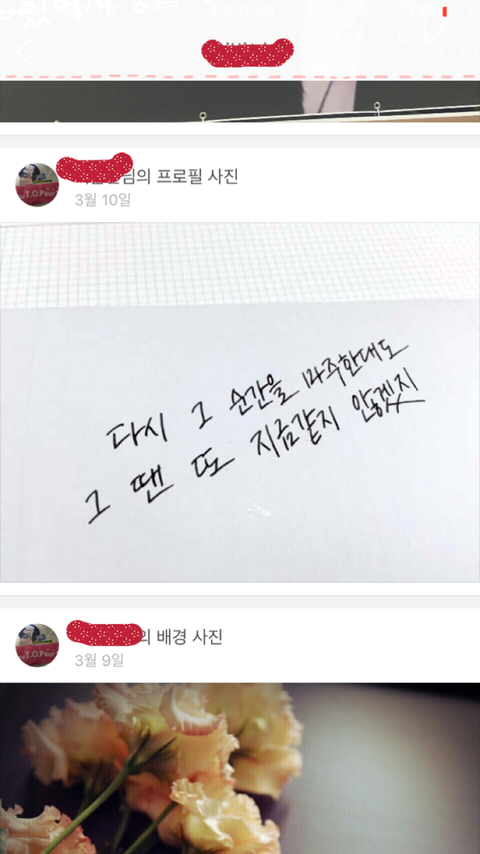Screen dimensions: 480x854
Task: Open the profile avatar on the 3월 10일 post
Action: pos(37,185)
